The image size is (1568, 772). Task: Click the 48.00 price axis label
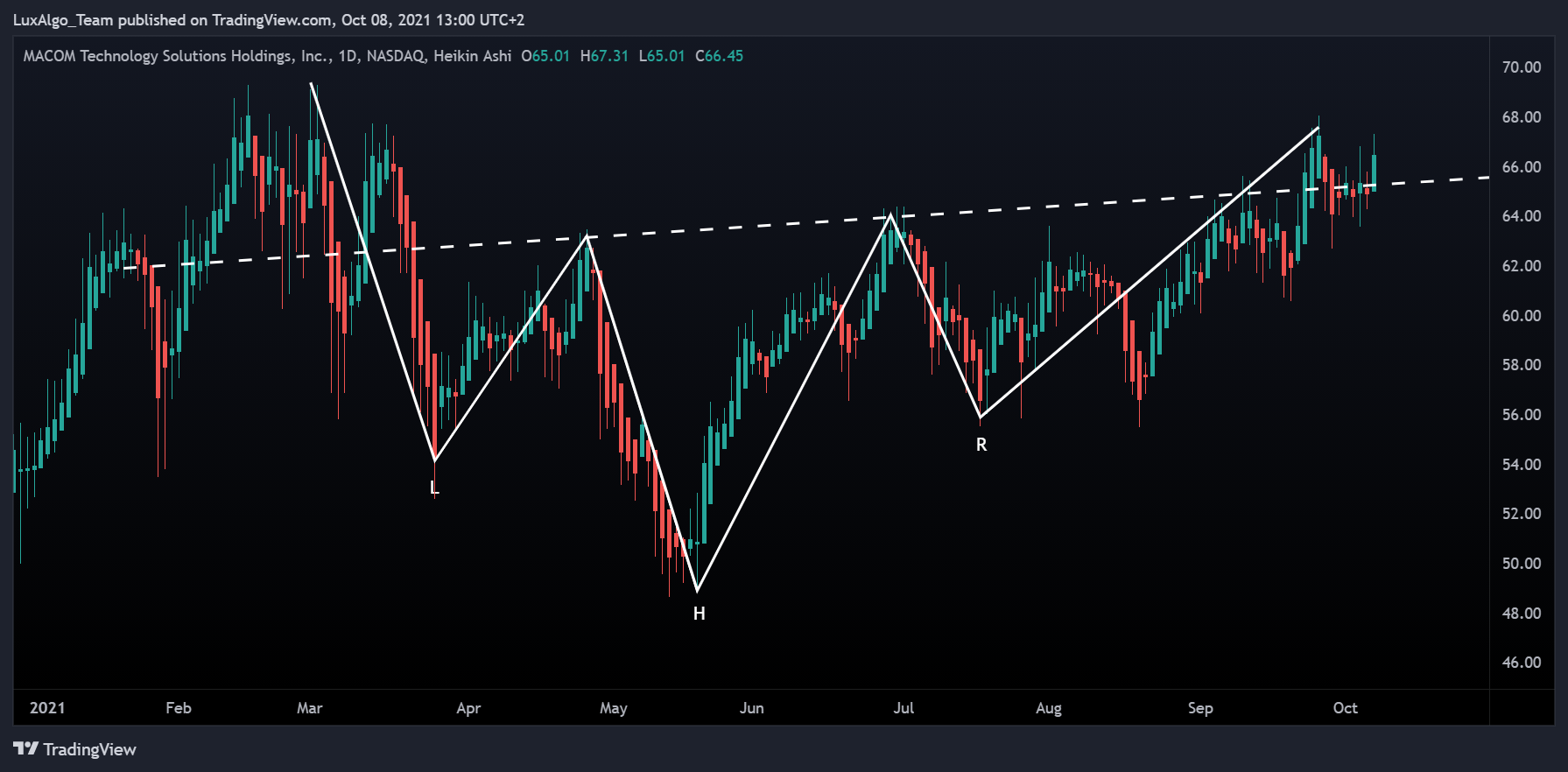pos(1522,614)
